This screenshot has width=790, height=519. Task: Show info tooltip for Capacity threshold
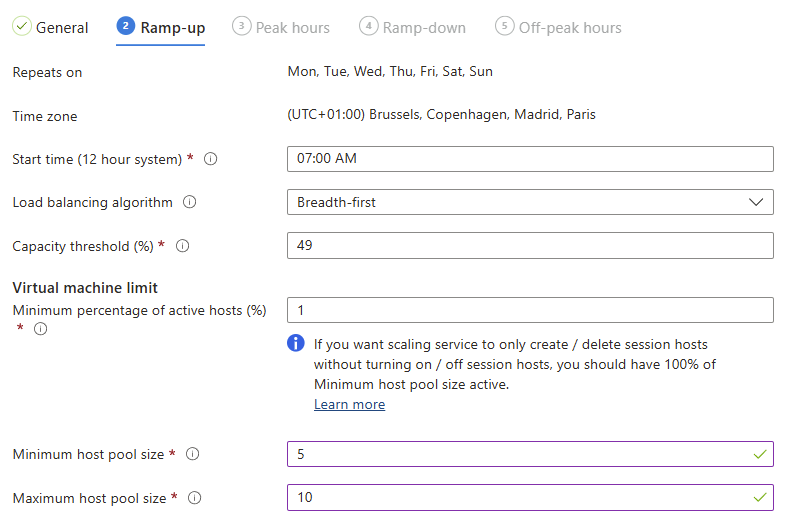182,246
